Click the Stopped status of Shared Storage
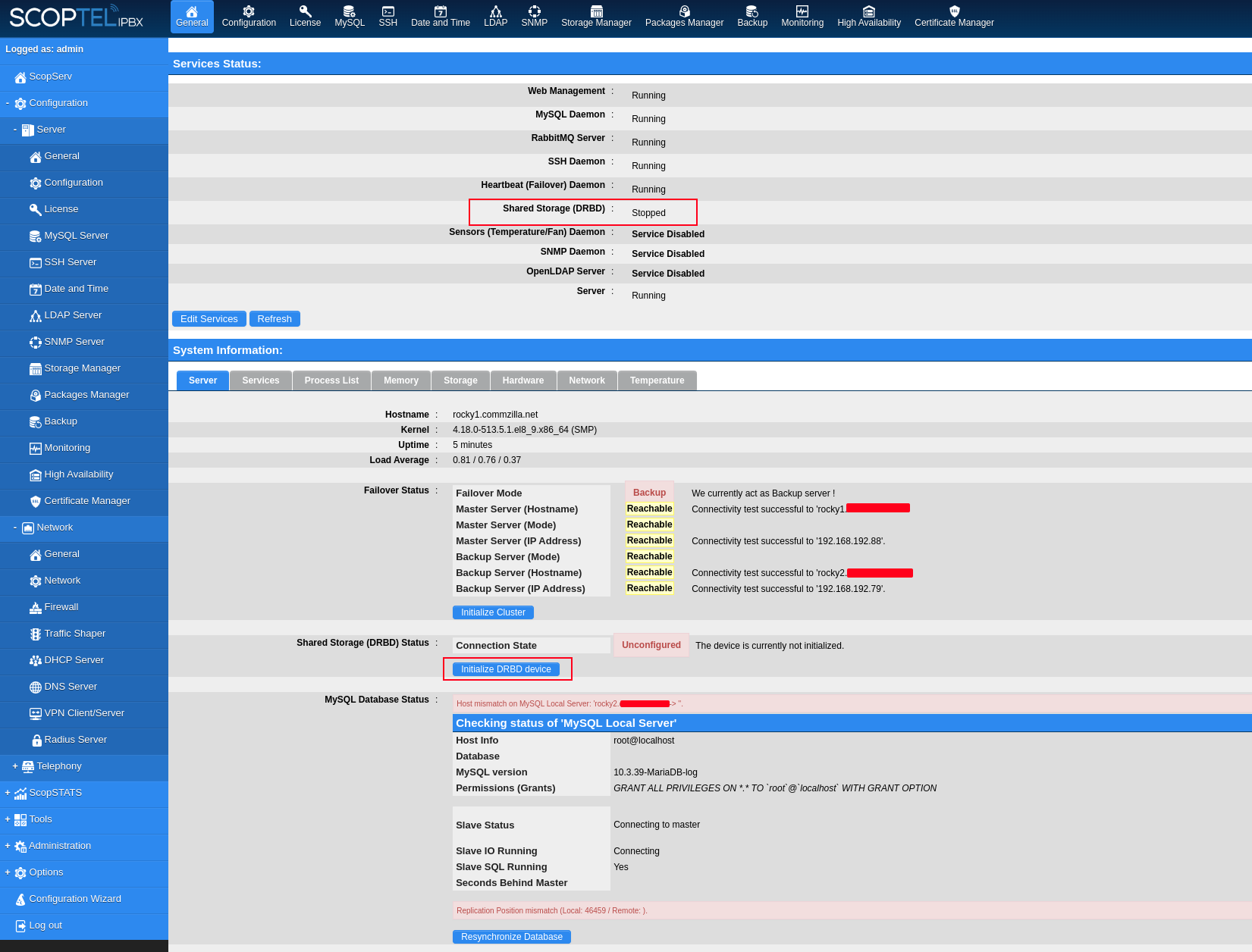This screenshot has height=952, width=1252. pos(648,213)
